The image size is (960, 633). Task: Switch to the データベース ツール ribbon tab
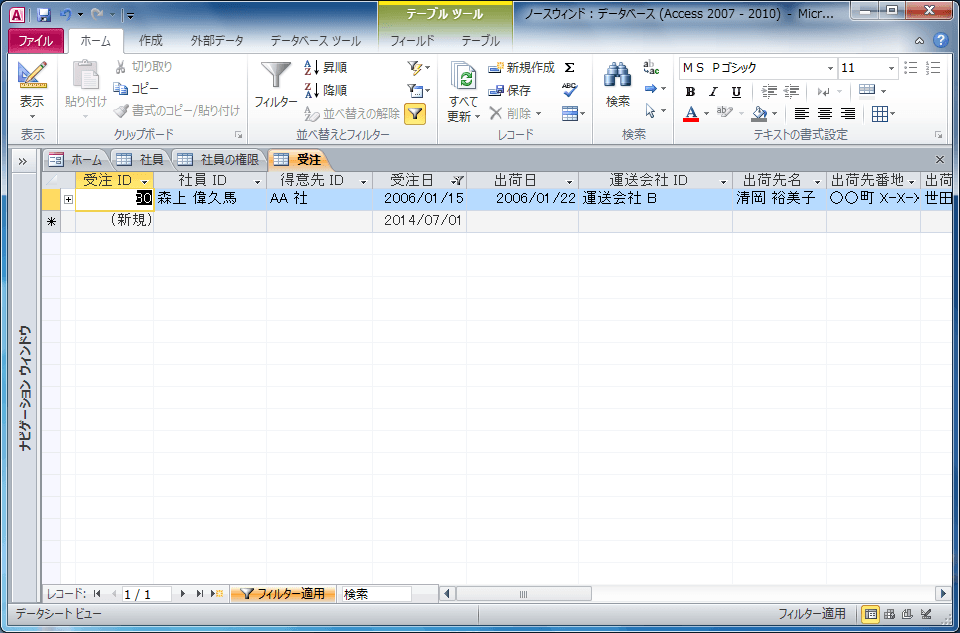(x=315, y=41)
